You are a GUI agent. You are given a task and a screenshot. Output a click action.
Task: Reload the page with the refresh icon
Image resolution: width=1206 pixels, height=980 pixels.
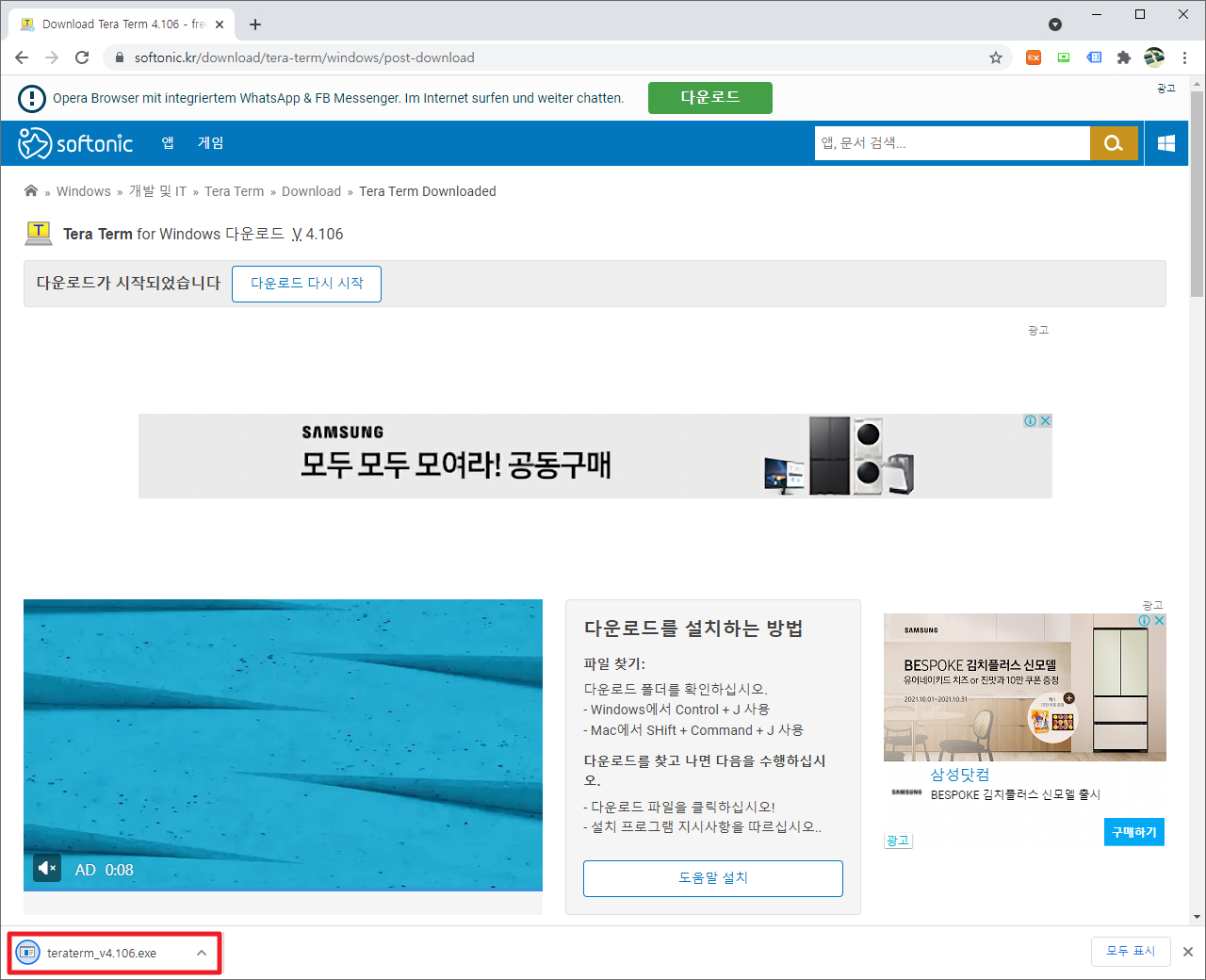coord(82,57)
